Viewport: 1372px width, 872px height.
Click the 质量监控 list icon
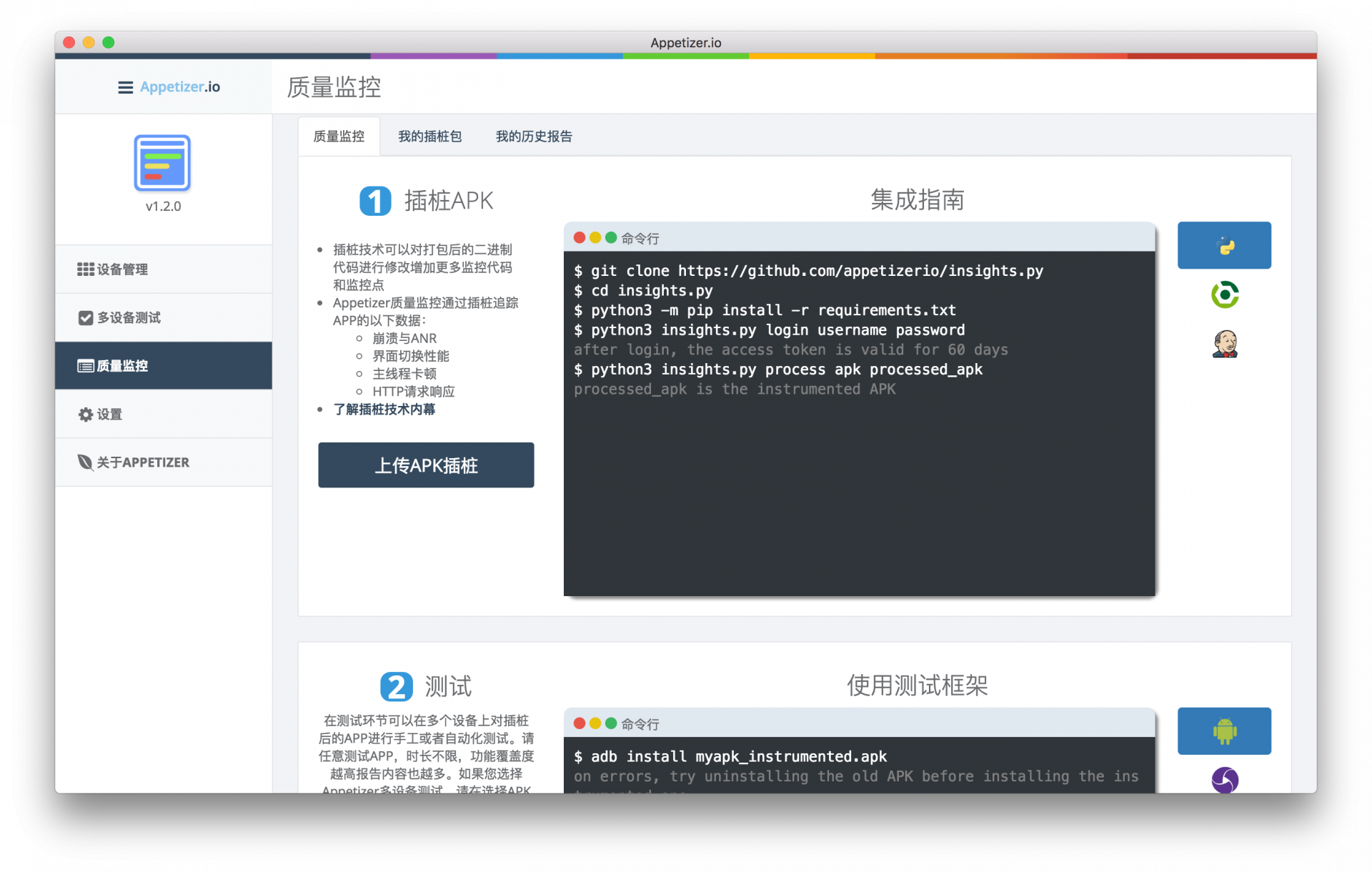pyautogui.click(x=86, y=366)
